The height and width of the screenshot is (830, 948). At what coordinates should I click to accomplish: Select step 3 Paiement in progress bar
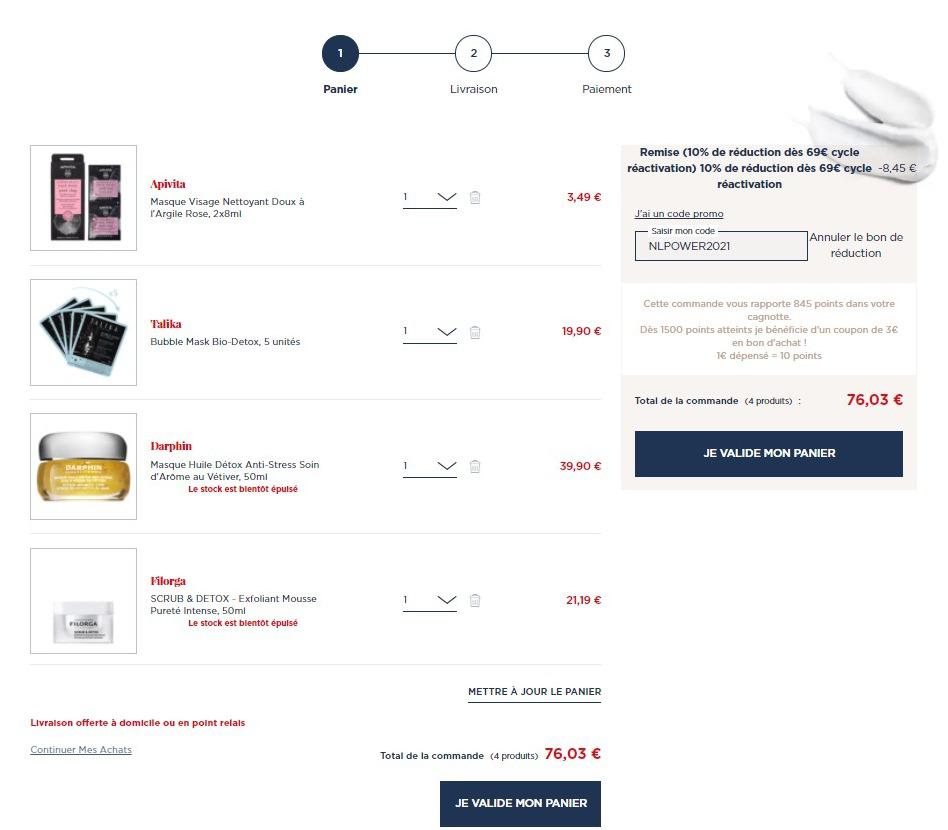pyautogui.click(x=606, y=53)
